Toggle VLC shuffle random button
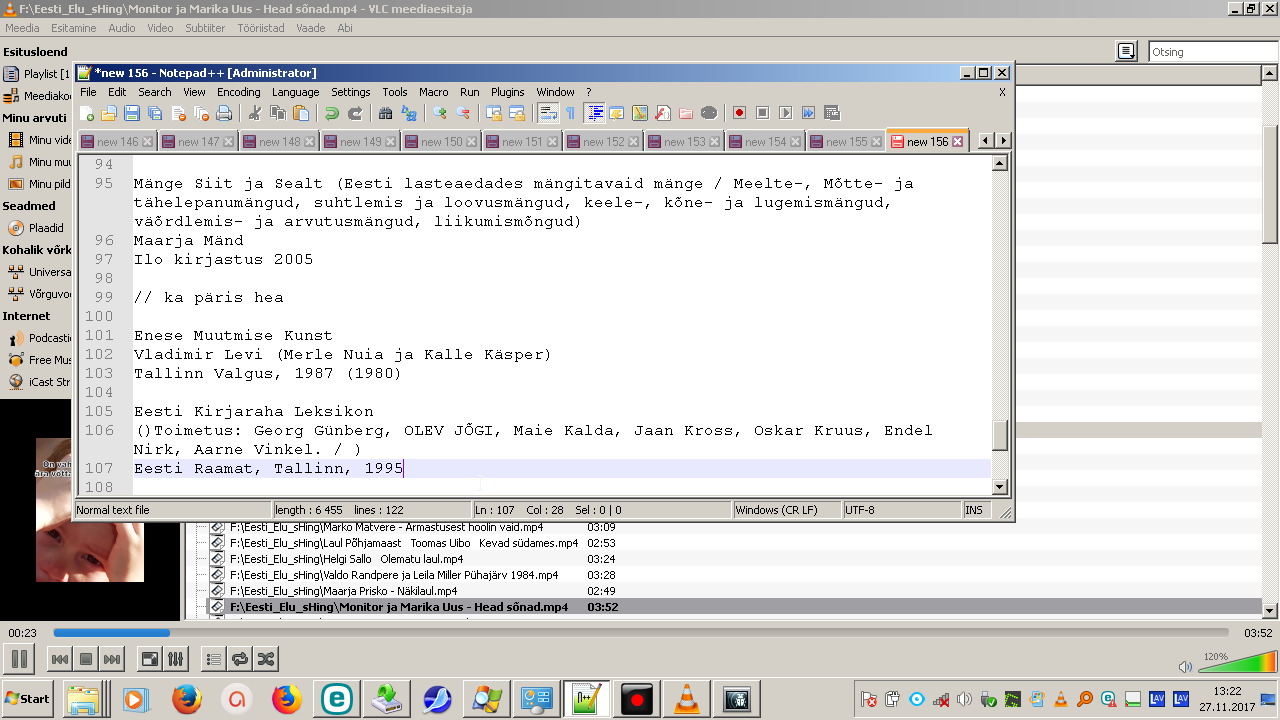The image size is (1280, 720). point(265,659)
